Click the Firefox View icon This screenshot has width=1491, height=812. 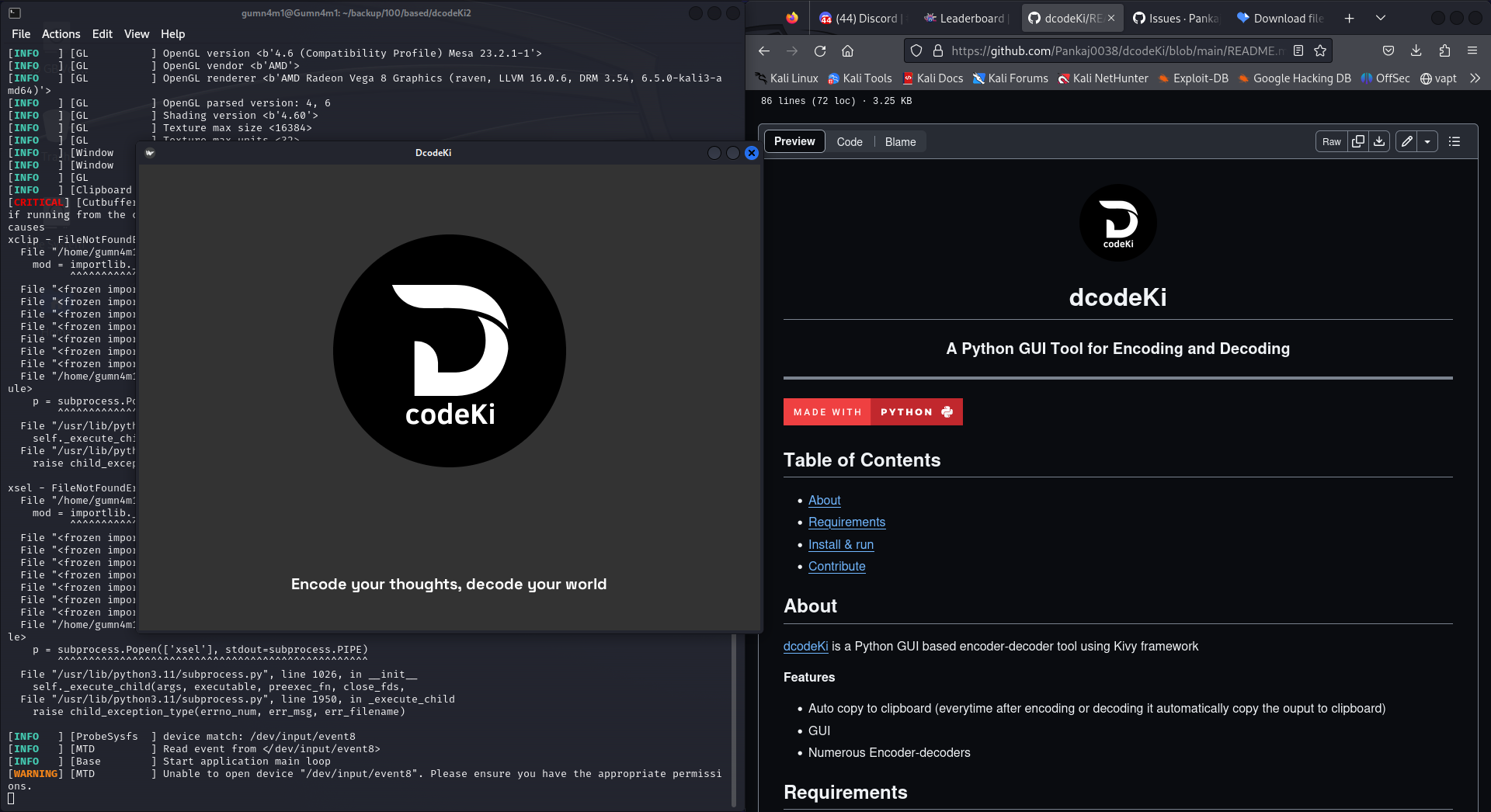pos(792,19)
